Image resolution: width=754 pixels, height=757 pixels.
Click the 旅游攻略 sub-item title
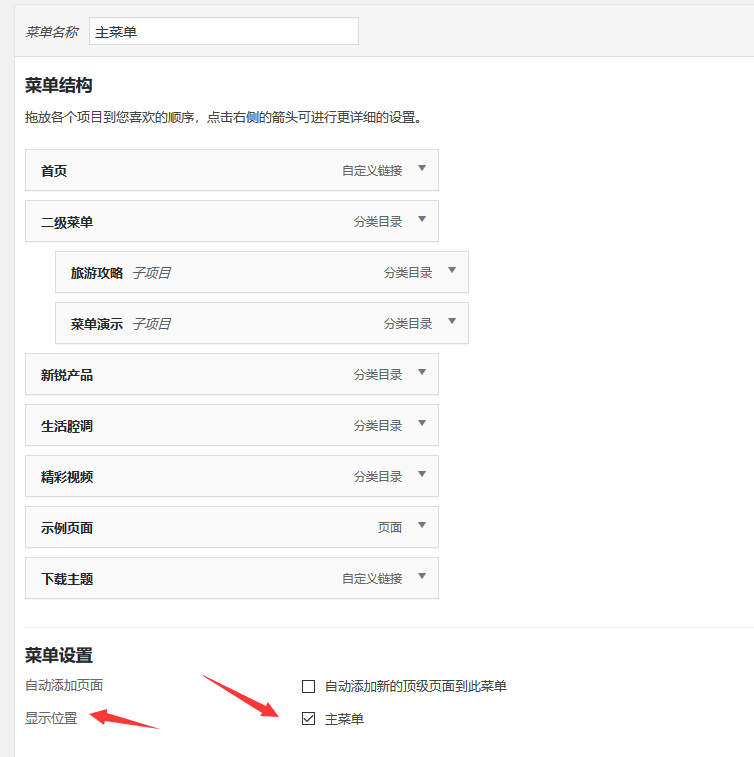97,273
